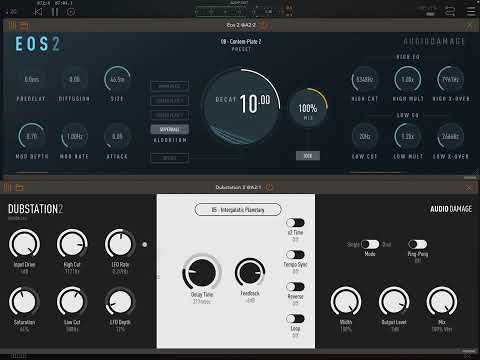Toggle the x2 Time switch
This screenshot has width=480, height=360.
295,222
